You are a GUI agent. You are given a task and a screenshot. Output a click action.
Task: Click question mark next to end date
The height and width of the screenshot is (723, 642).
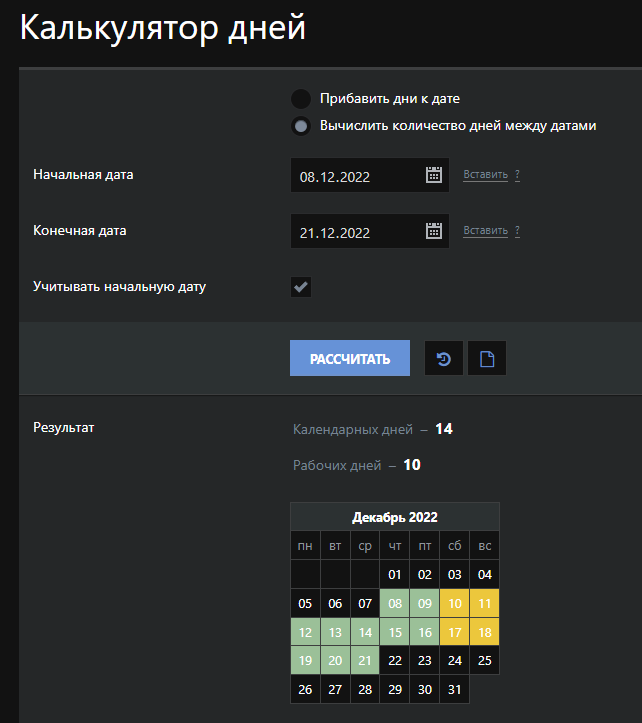coord(517,231)
